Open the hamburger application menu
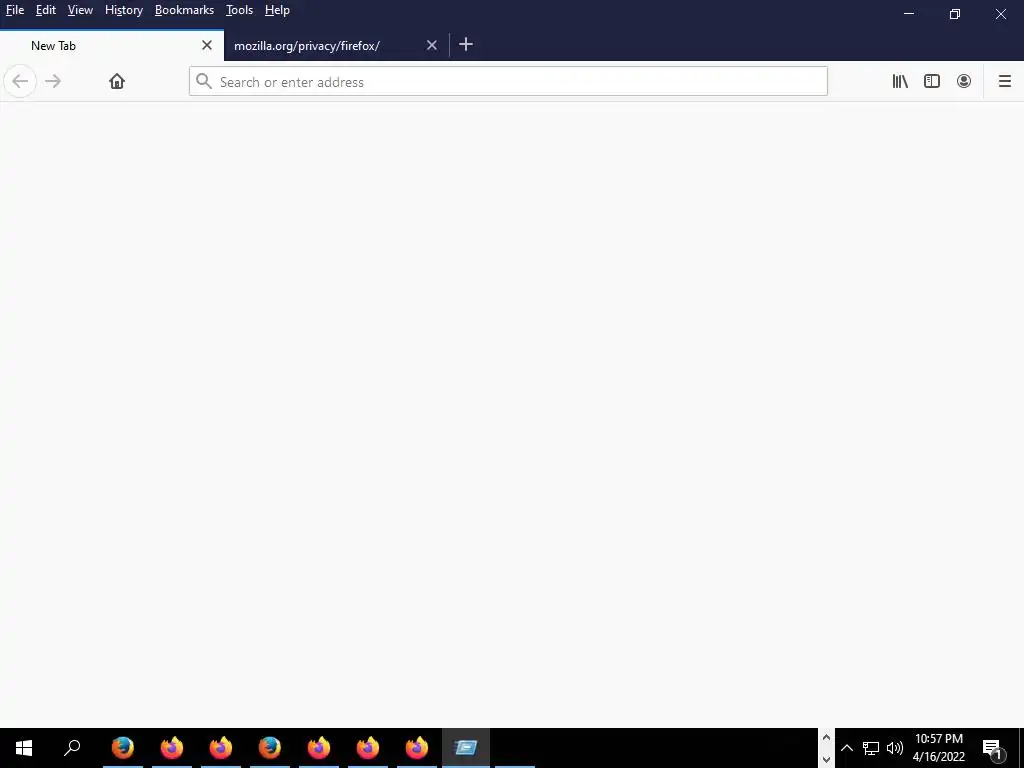The height and width of the screenshot is (768, 1024). click(x=1005, y=81)
